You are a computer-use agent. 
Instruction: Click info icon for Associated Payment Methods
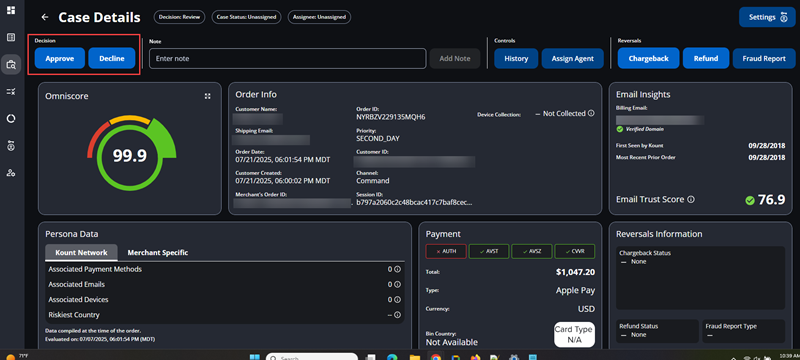coord(397,269)
